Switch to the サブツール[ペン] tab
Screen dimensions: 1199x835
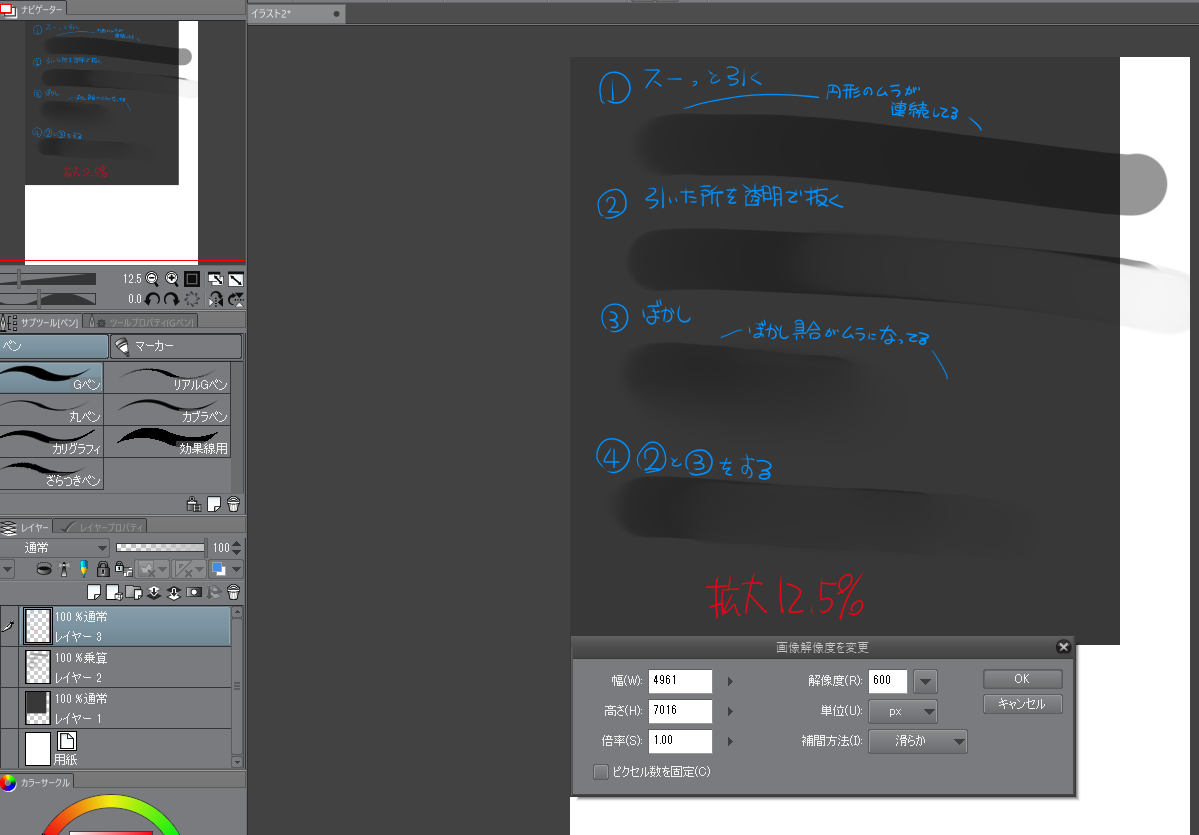point(40,323)
